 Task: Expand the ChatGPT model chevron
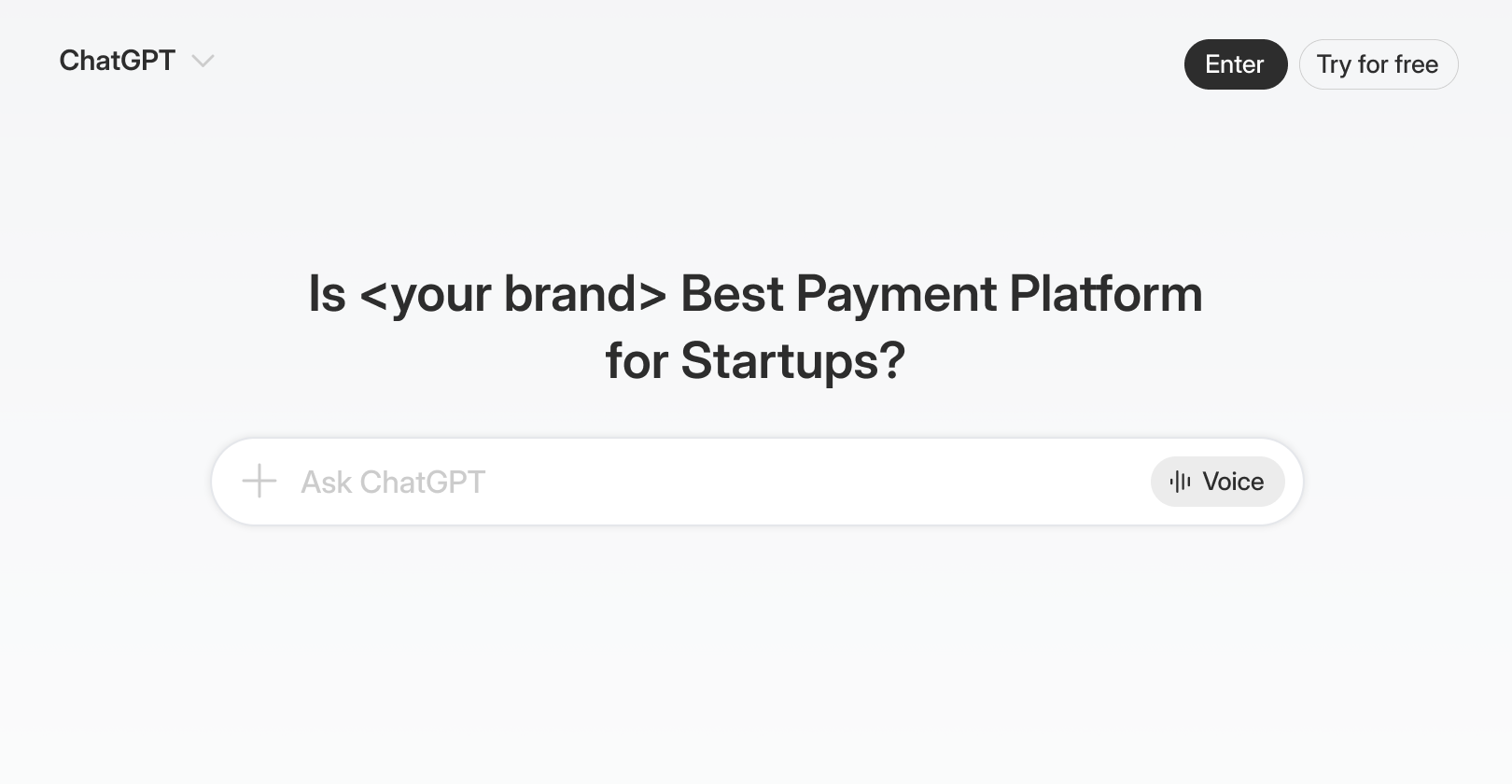pos(203,62)
